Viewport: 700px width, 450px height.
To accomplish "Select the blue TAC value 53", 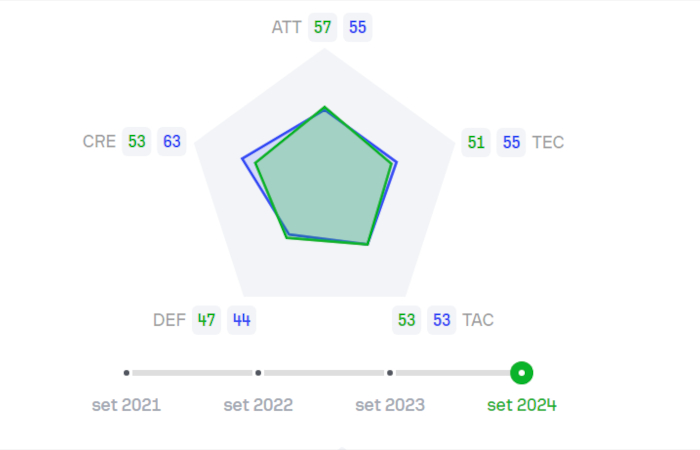I will pyautogui.click(x=442, y=320).
